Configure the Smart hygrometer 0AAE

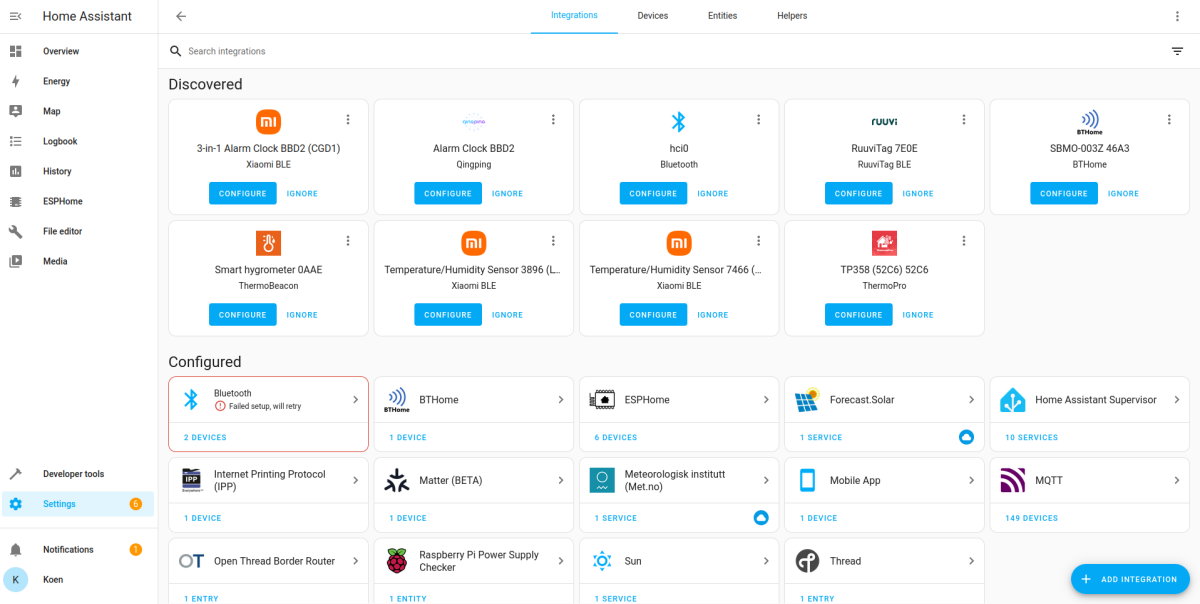pos(243,314)
